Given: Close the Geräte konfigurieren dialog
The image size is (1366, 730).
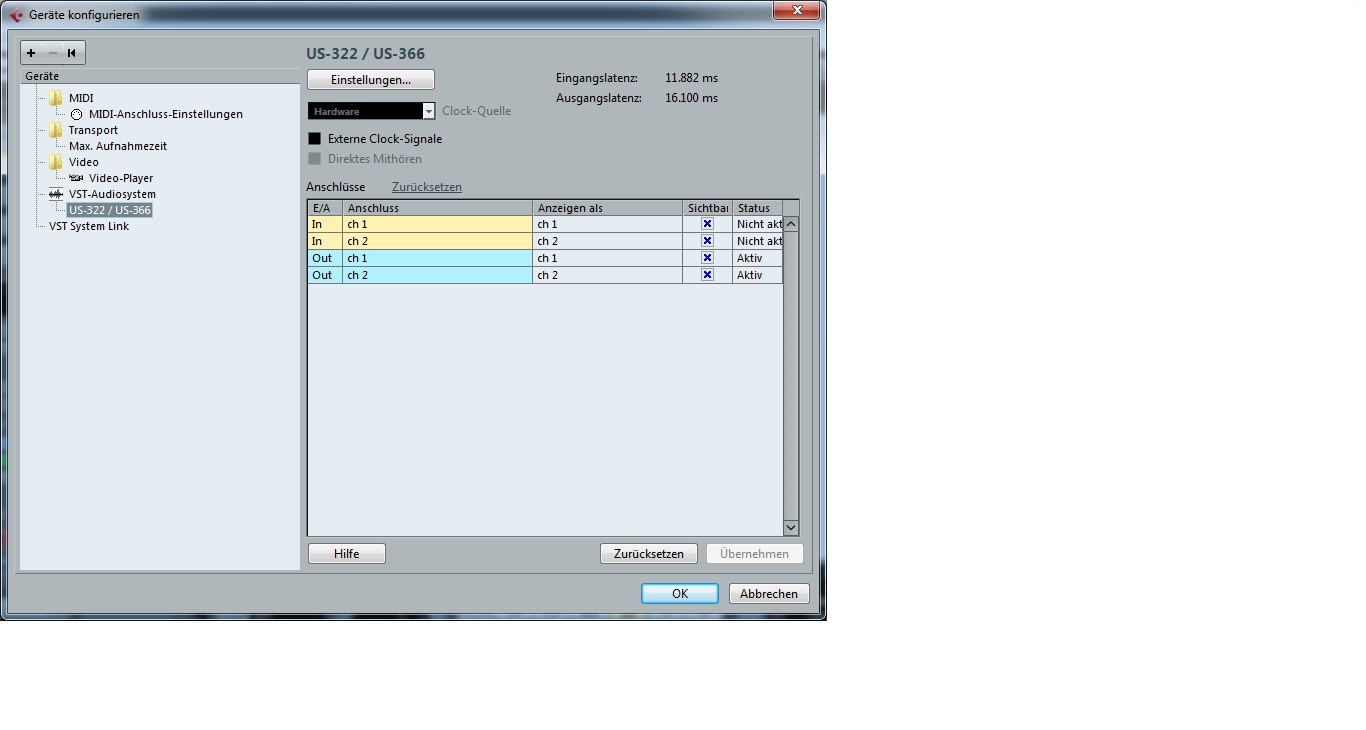Looking at the screenshot, I should pyautogui.click(x=797, y=10).
